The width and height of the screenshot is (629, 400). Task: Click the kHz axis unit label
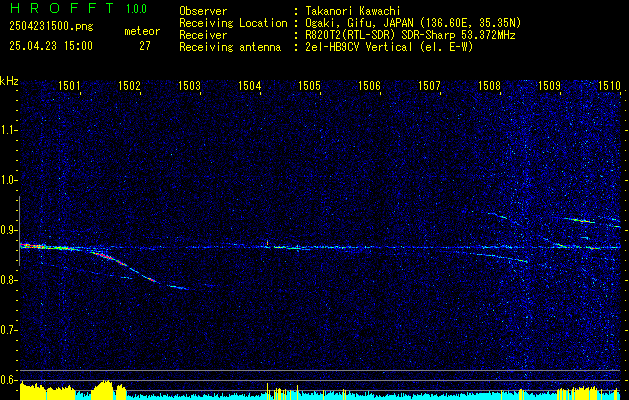coord(9,81)
